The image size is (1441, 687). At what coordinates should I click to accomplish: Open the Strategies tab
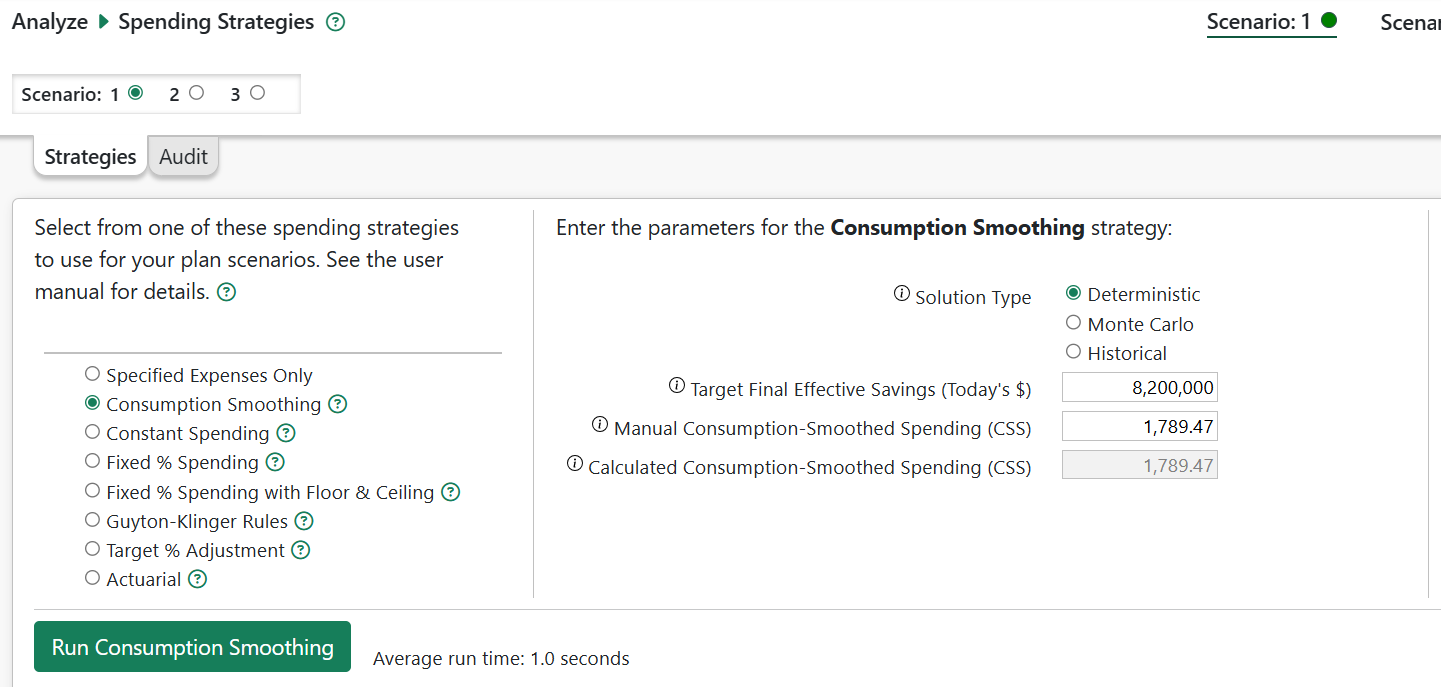coord(90,157)
